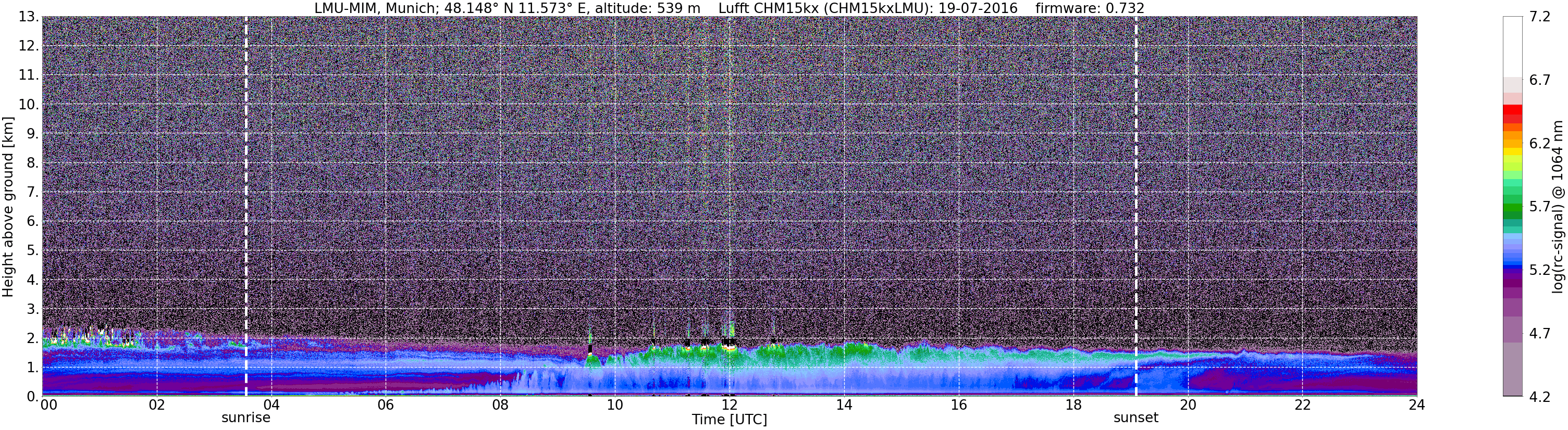Click the '7.2' colorbar tick value
The image size is (1568, 430).
(1539, 17)
